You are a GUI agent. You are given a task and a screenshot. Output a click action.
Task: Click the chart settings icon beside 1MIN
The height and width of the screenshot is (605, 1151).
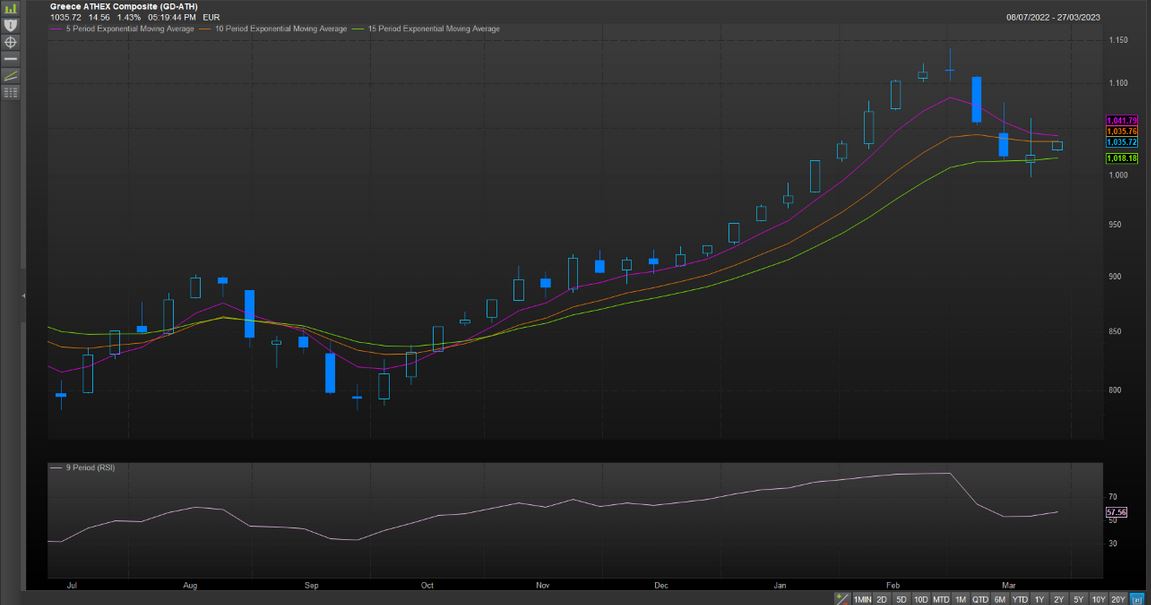844,599
